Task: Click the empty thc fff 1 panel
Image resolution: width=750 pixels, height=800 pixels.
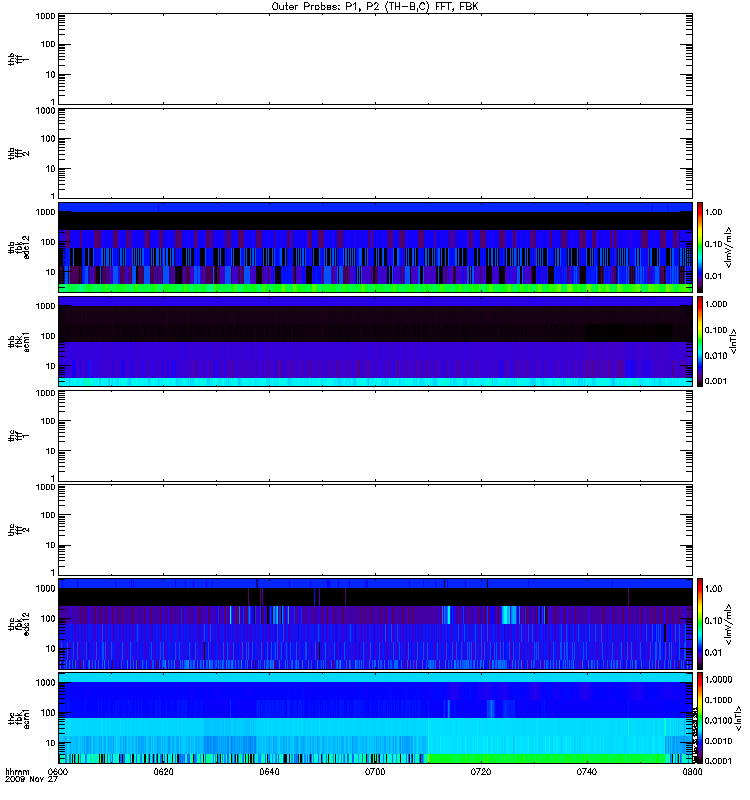Action: tap(375, 436)
